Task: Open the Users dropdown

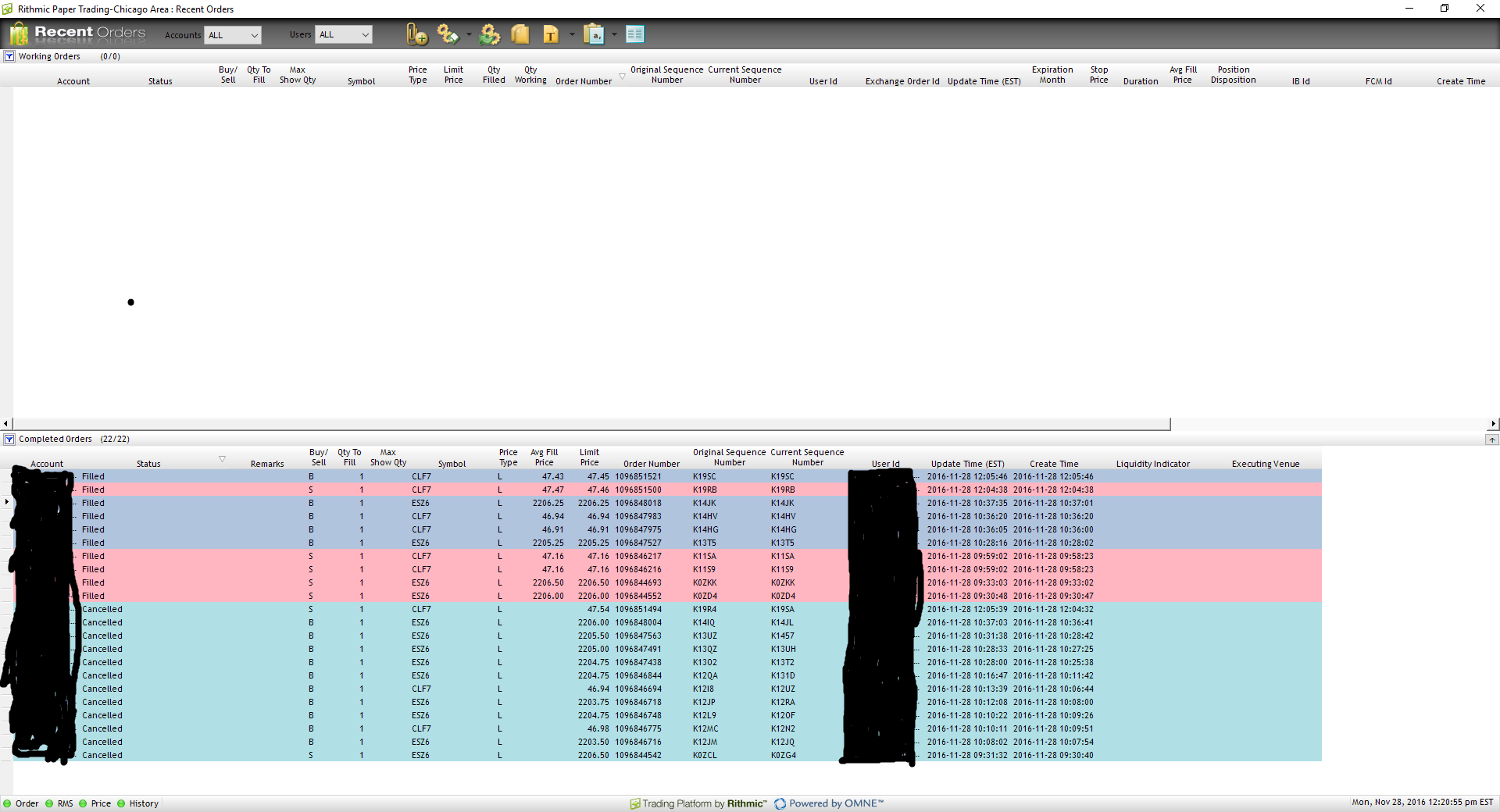Action: 344,34
